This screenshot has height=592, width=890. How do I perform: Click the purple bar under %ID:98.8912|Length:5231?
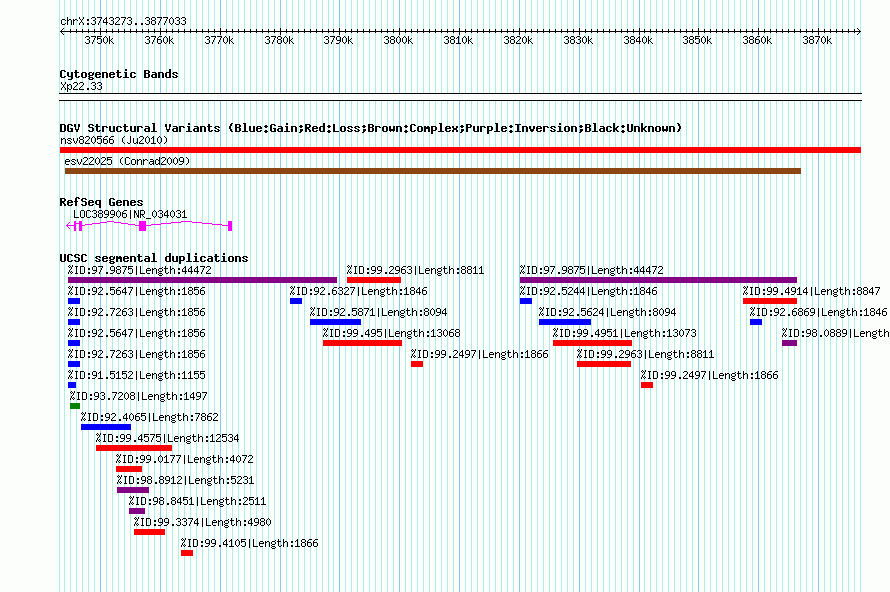pos(133,490)
